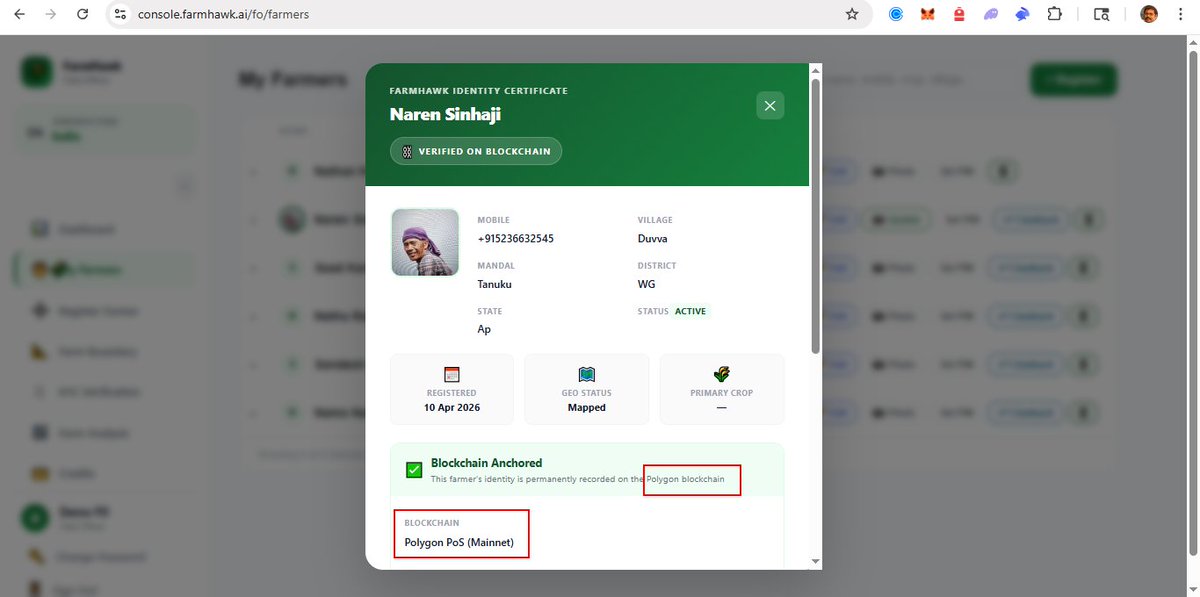Click the modal's vertical scrollbar
This screenshot has height=597, width=1200.
click(816, 215)
